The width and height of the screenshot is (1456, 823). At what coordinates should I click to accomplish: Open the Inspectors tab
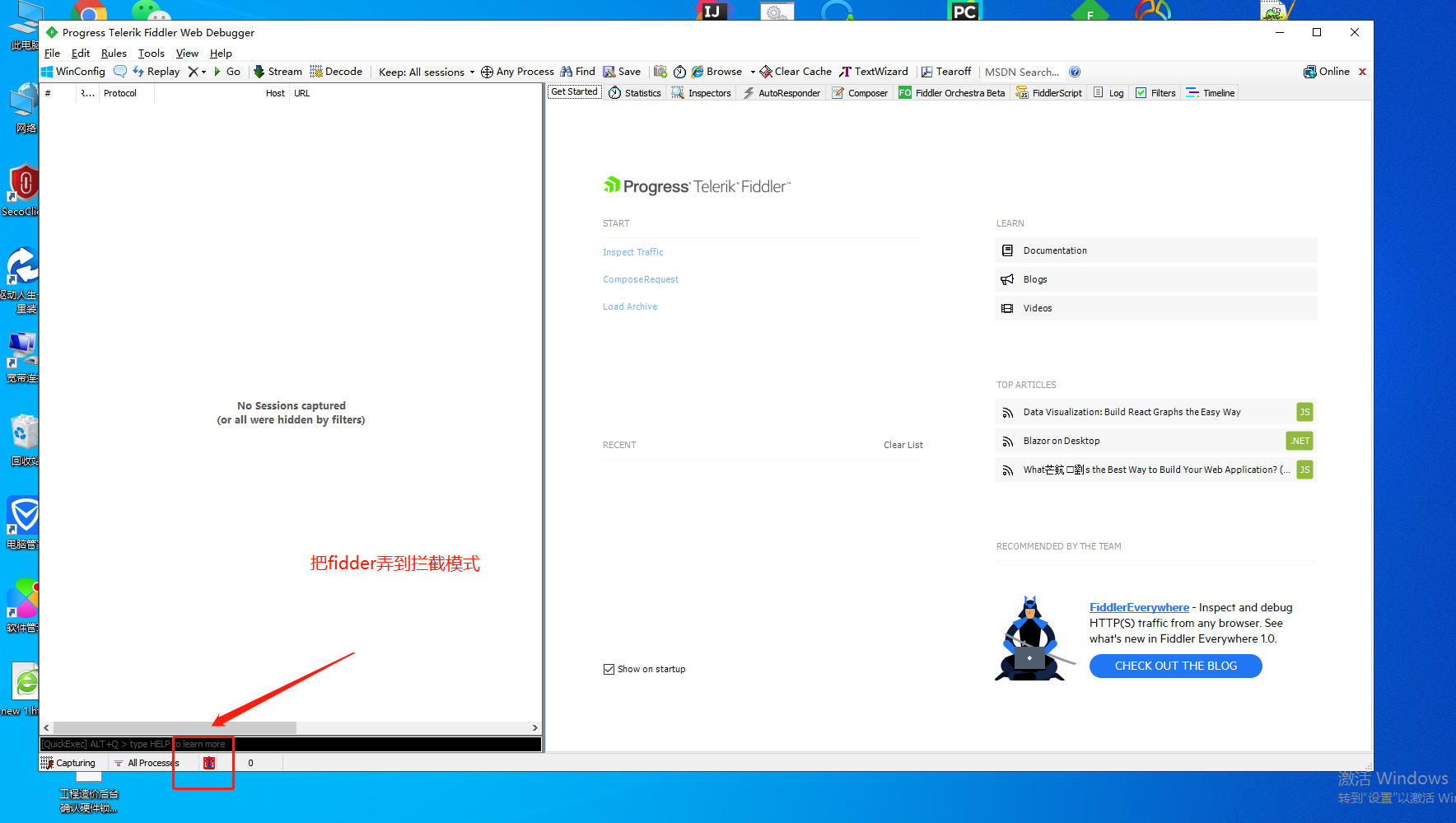click(x=702, y=93)
